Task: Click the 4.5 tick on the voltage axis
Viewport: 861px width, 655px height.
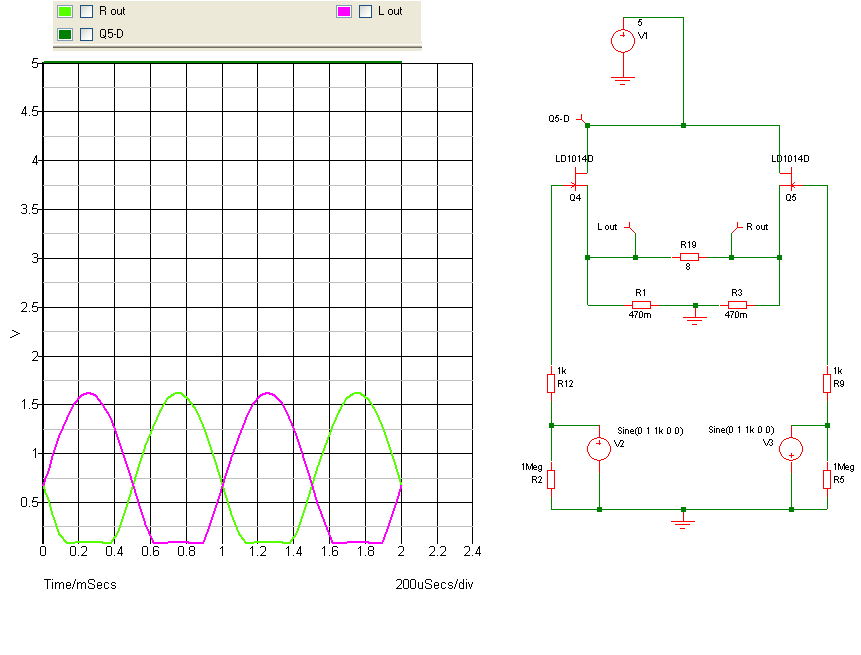Action: 30,111
